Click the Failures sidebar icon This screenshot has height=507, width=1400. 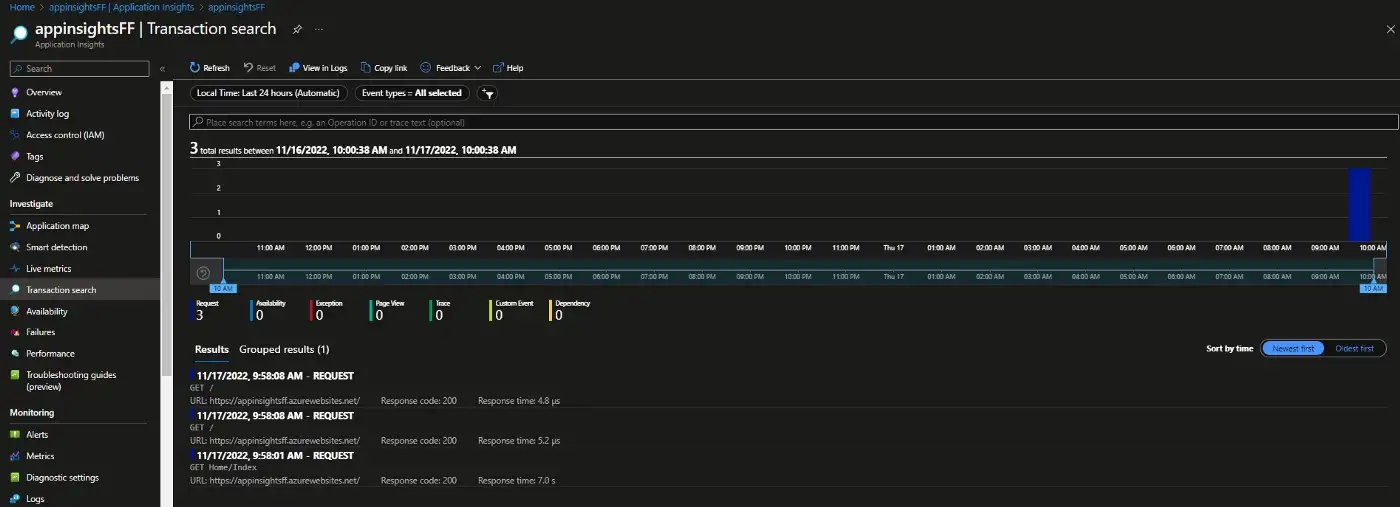click(x=15, y=332)
